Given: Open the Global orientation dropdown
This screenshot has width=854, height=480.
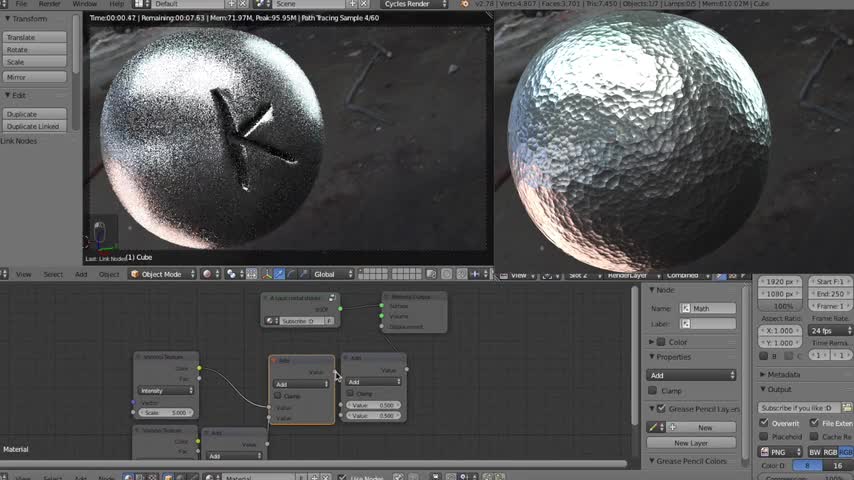Looking at the screenshot, I should coord(330,274).
